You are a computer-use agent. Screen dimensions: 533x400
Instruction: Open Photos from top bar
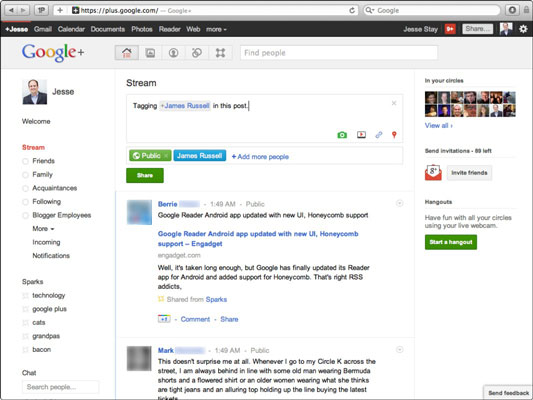[x=142, y=29]
